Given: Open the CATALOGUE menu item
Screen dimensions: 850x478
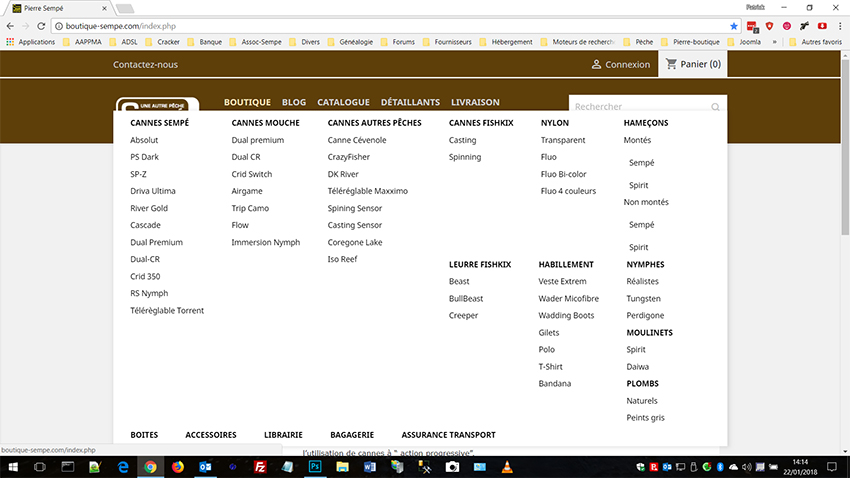Looking at the screenshot, I should pyautogui.click(x=343, y=102).
